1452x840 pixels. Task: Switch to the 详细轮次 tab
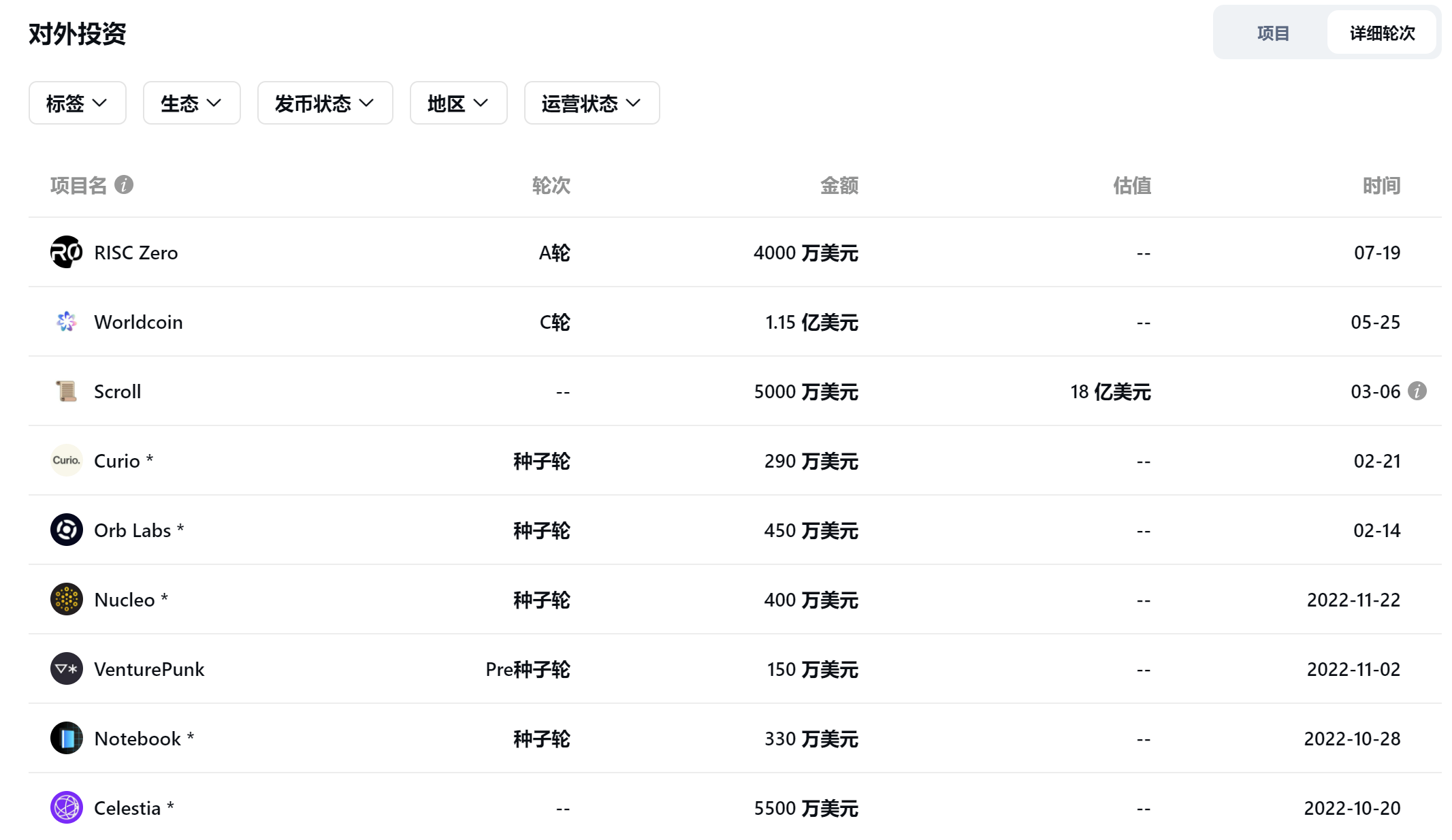coord(1382,33)
